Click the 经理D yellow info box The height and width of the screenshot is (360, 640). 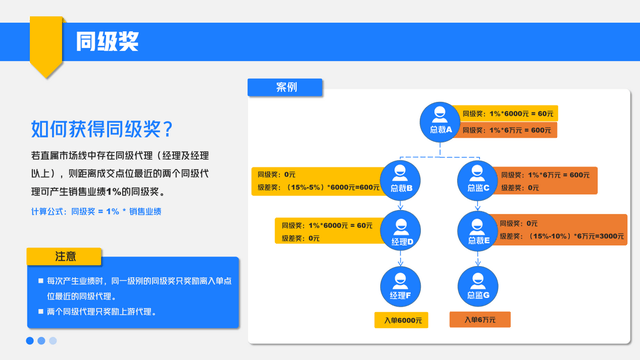click(329, 231)
